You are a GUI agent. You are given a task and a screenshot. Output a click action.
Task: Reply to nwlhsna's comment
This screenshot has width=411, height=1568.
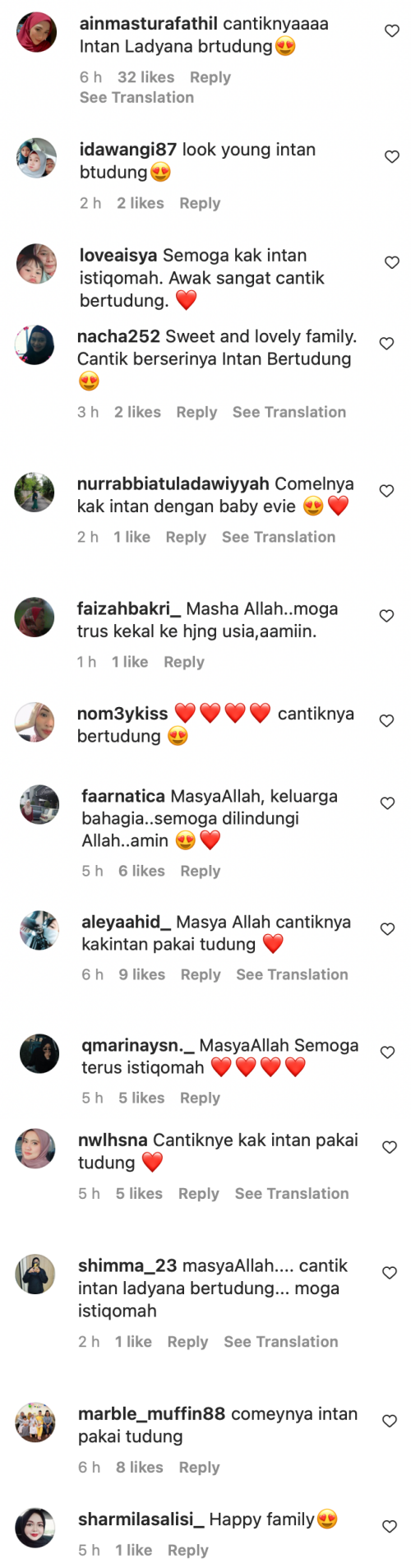(x=199, y=1193)
